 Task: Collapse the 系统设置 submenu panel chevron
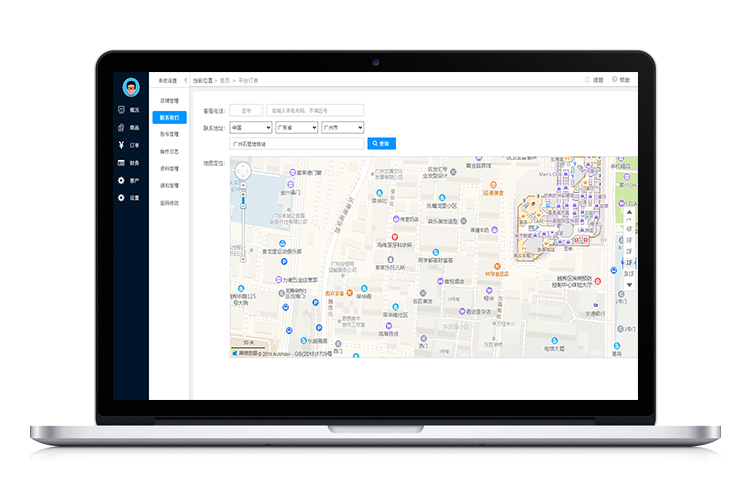pos(186,80)
